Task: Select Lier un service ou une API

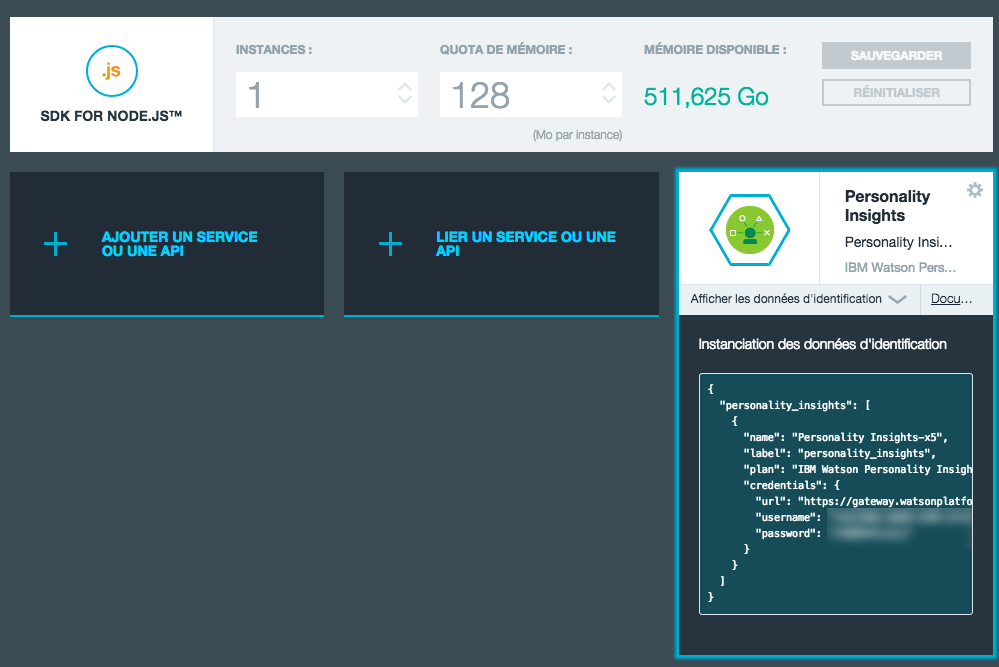Action: pyautogui.click(x=501, y=244)
